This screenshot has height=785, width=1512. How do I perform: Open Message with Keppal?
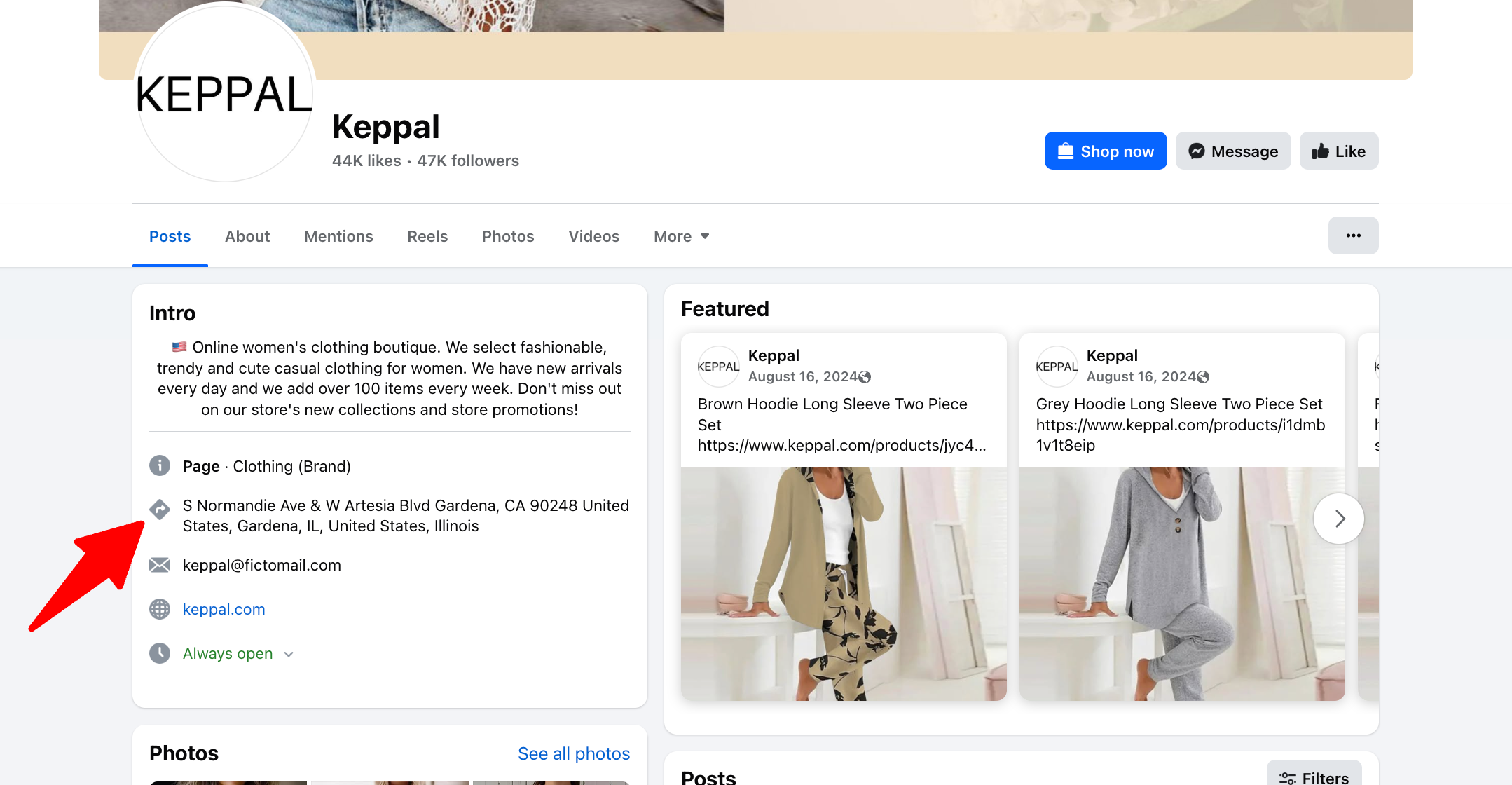click(1233, 151)
